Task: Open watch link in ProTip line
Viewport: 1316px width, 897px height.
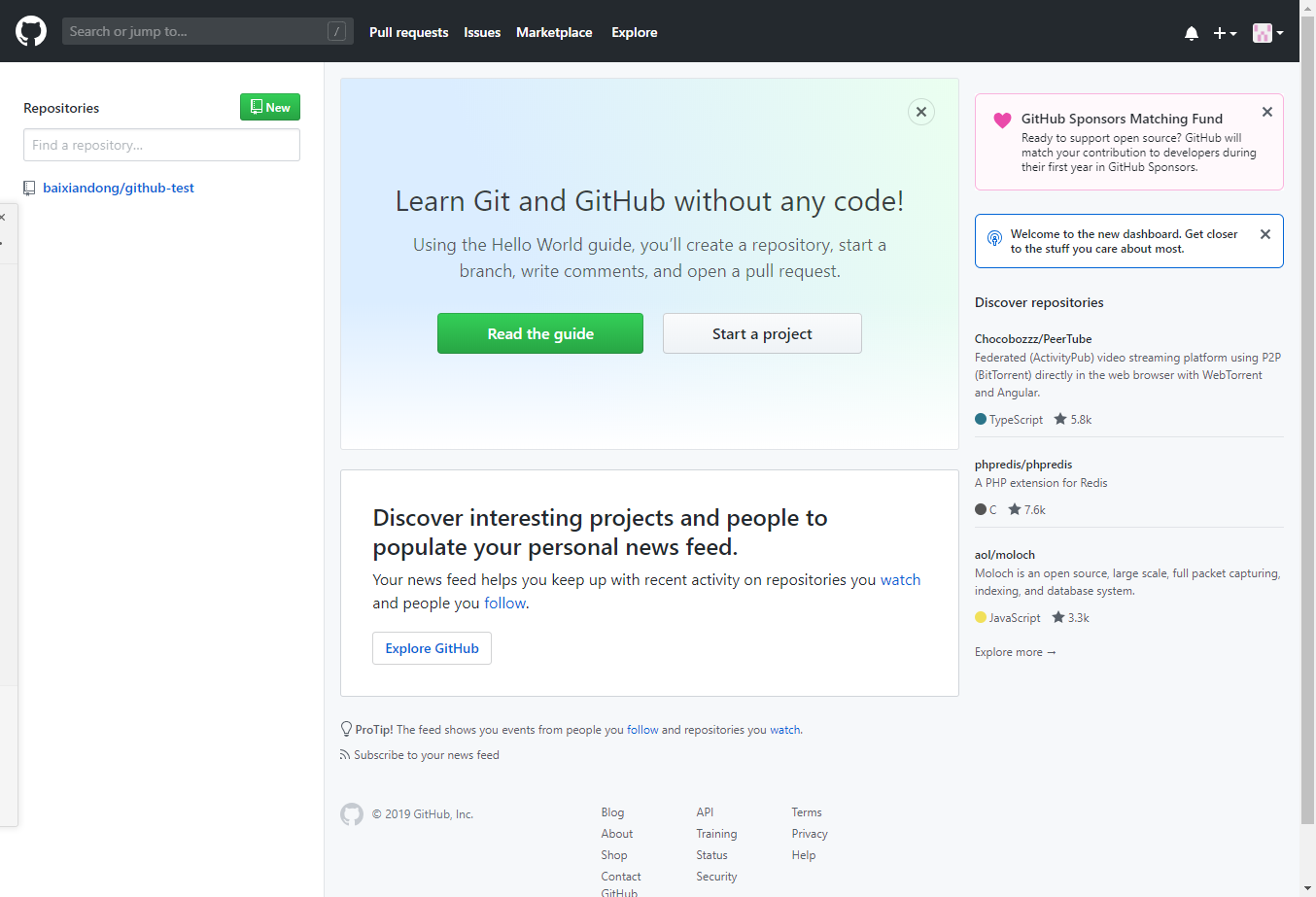Action: [x=785, y=730]
